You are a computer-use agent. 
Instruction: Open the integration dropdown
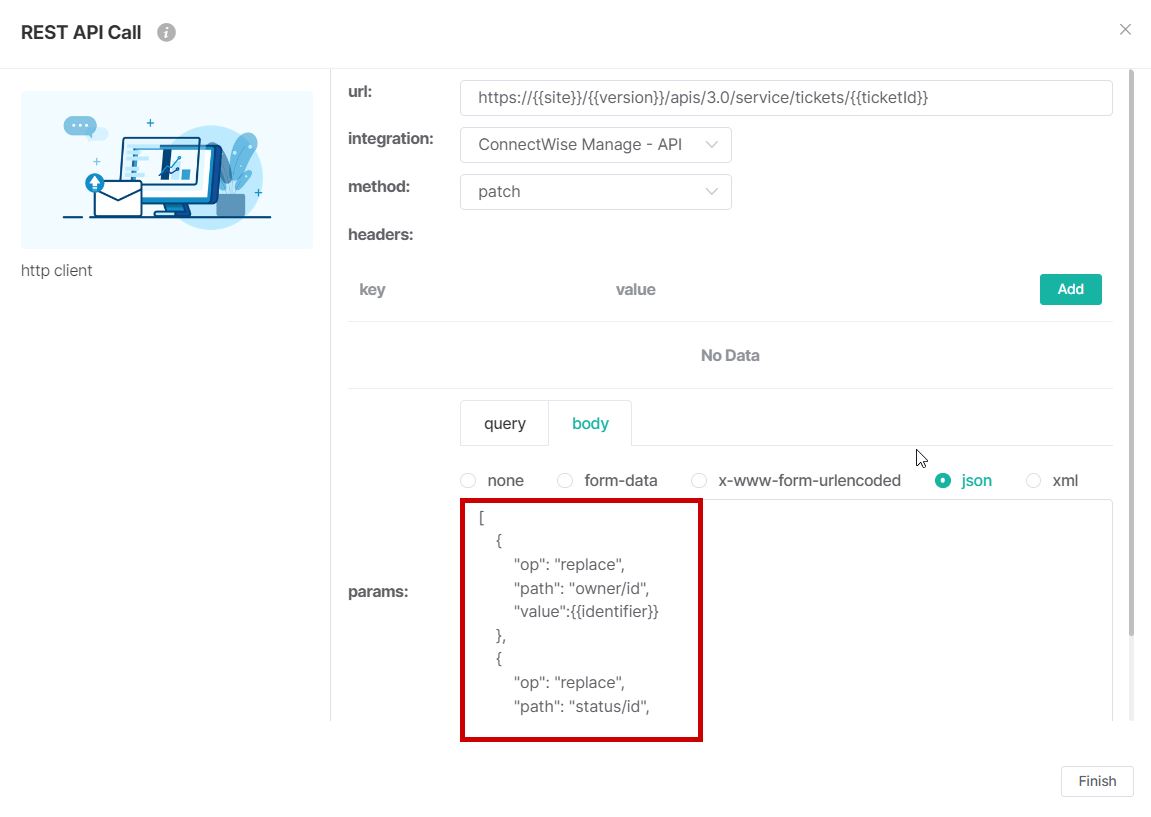pos(595,145)
